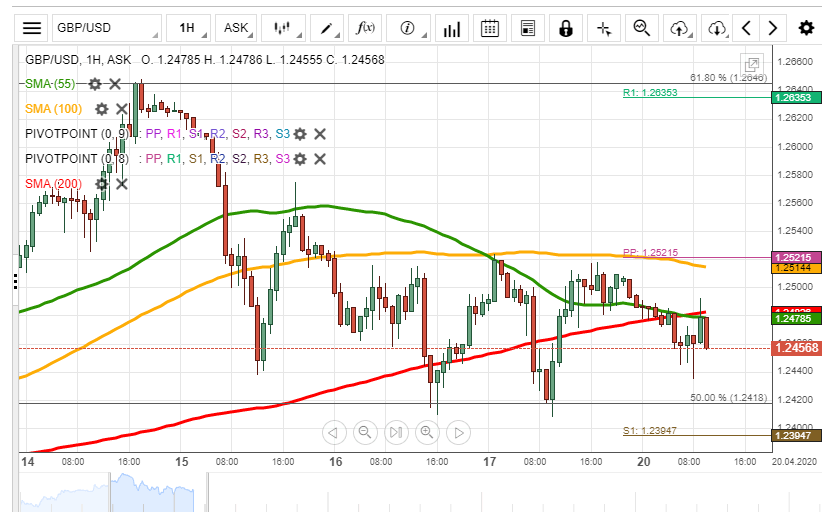Click the SMA (55) legend label
Viewport: 831px width, 526px height.
click(50, 84)
